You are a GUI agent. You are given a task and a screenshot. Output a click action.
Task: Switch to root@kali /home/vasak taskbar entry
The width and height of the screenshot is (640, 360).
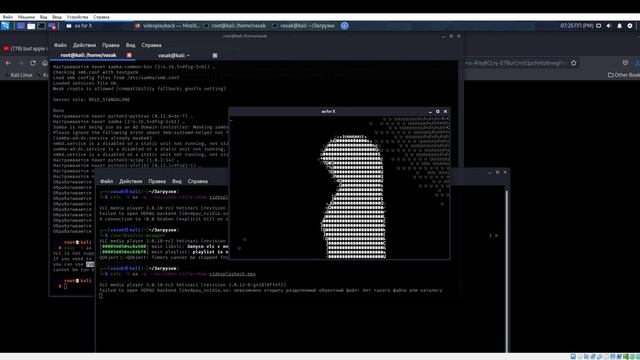[x=236, y=26]
